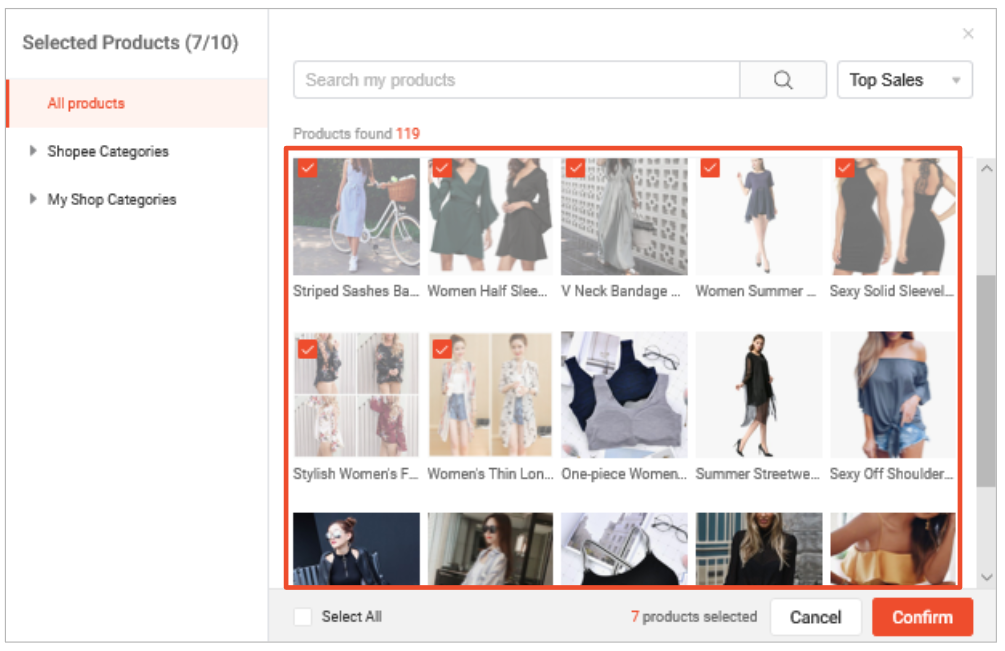Image resolution: width=1005 pixels, height=651 pixels.
Task: Click the search magnifier icon
Action: pos(783,80)
